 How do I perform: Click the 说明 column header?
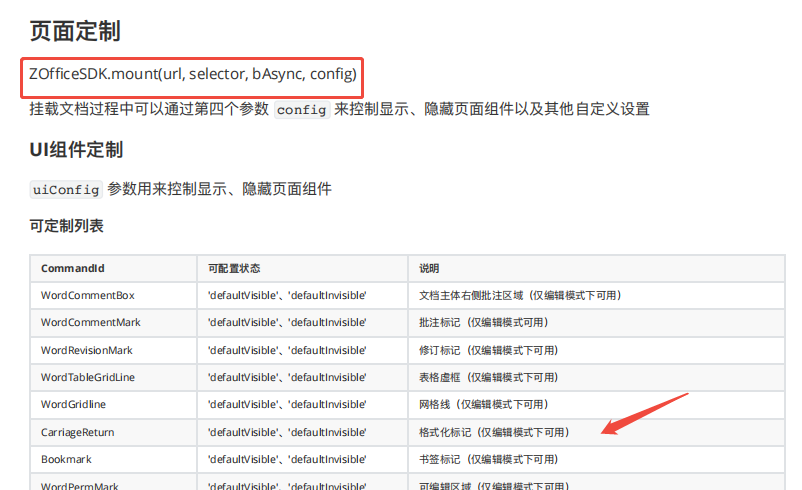point(429,269)
